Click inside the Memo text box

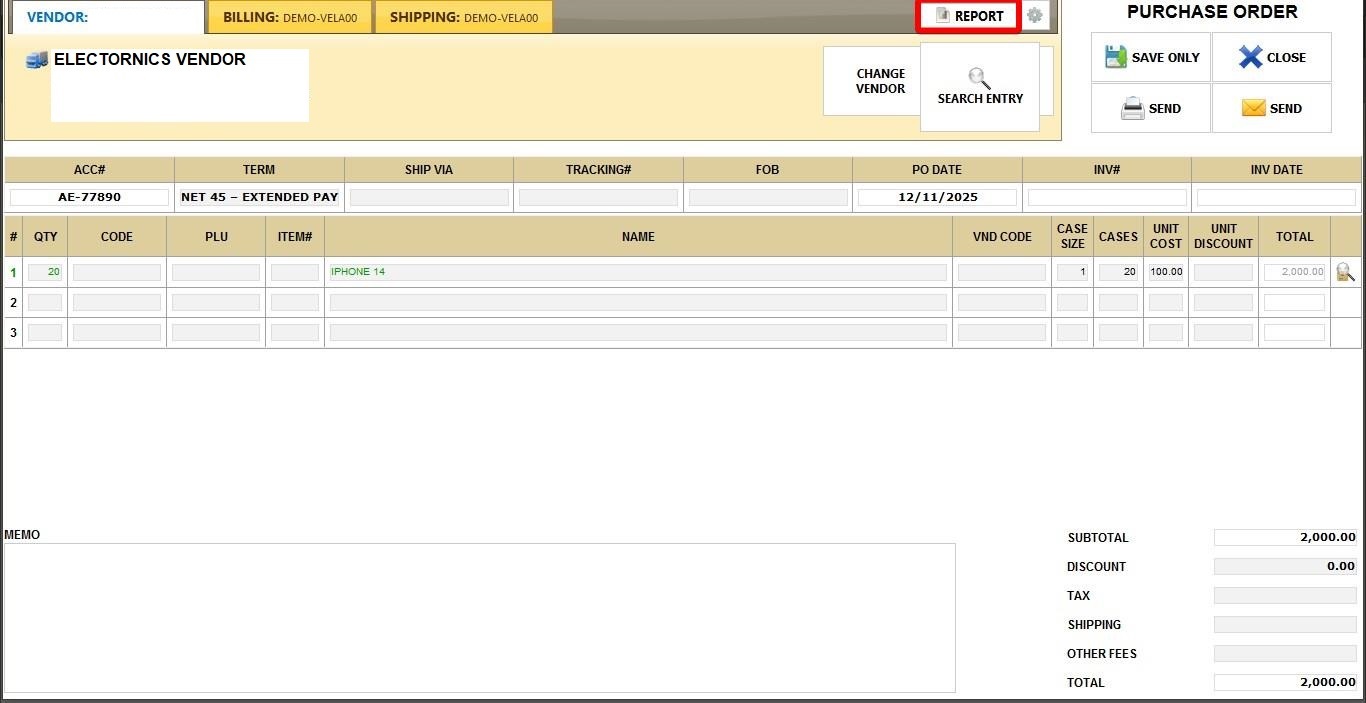[479, 617]
